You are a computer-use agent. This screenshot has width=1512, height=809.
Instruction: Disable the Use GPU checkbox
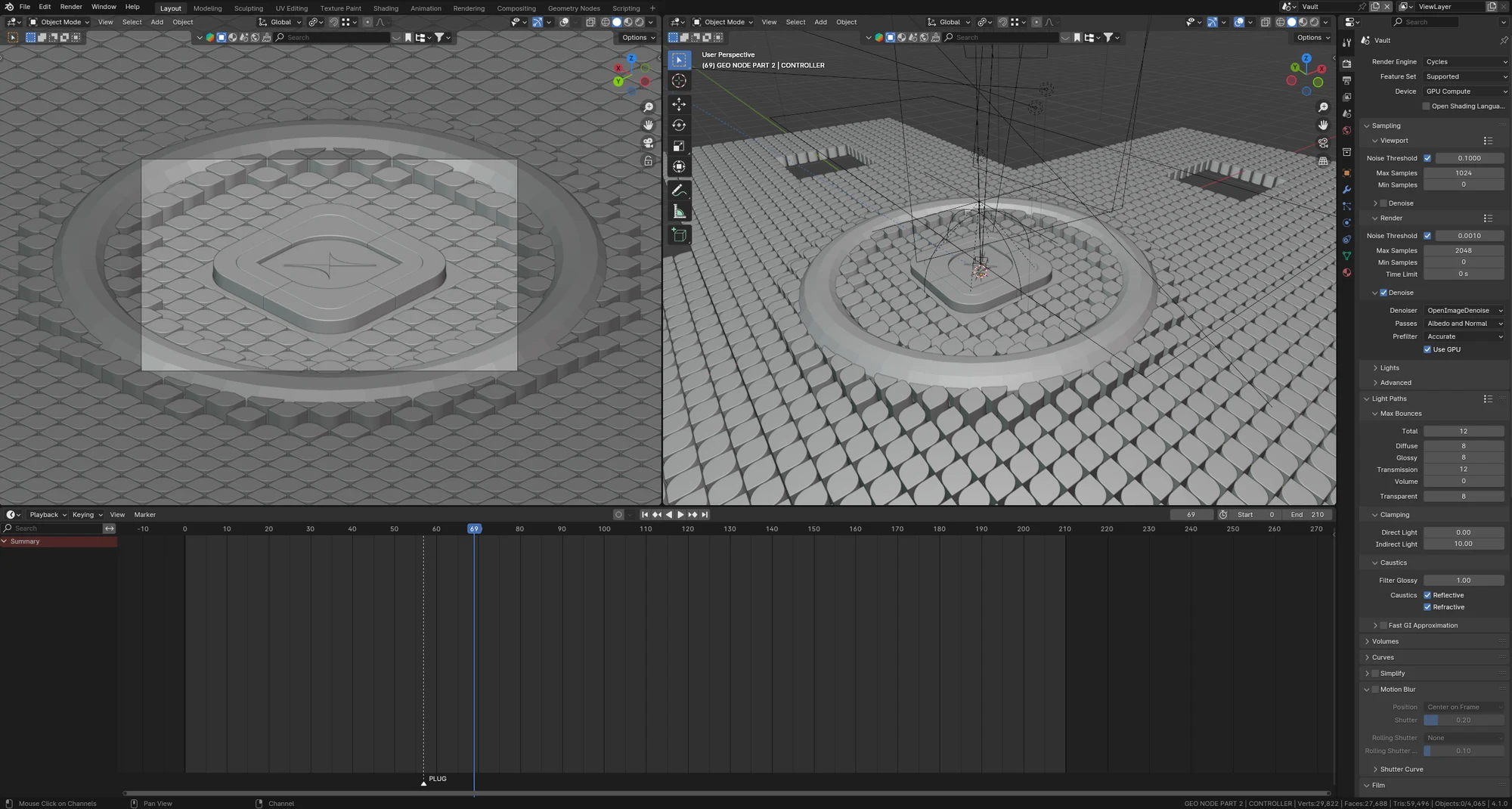pos(1427,349)
